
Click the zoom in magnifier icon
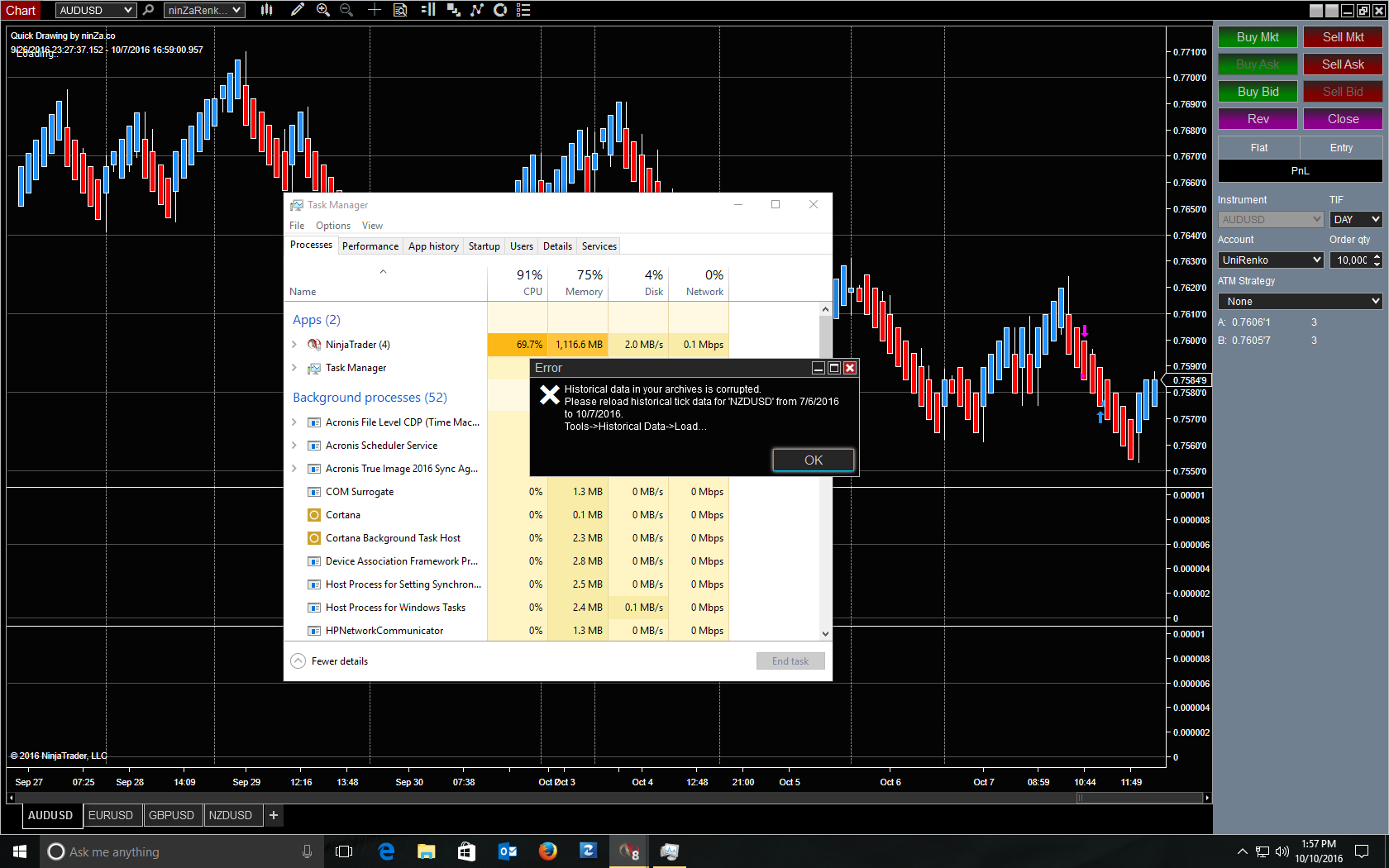pyautogui.click(x=323, y=10)
